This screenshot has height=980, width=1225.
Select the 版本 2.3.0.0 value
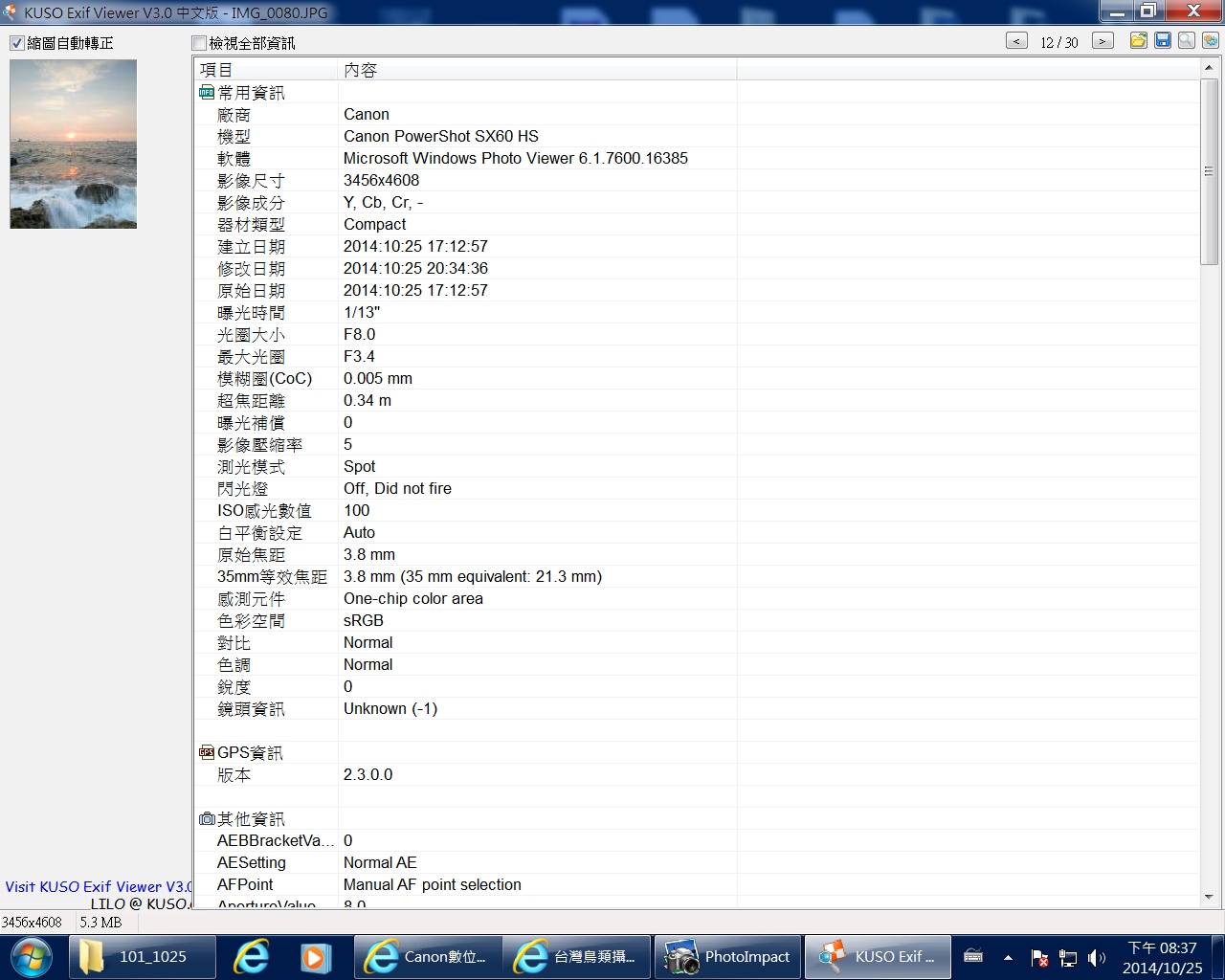(x=368, y=774)
